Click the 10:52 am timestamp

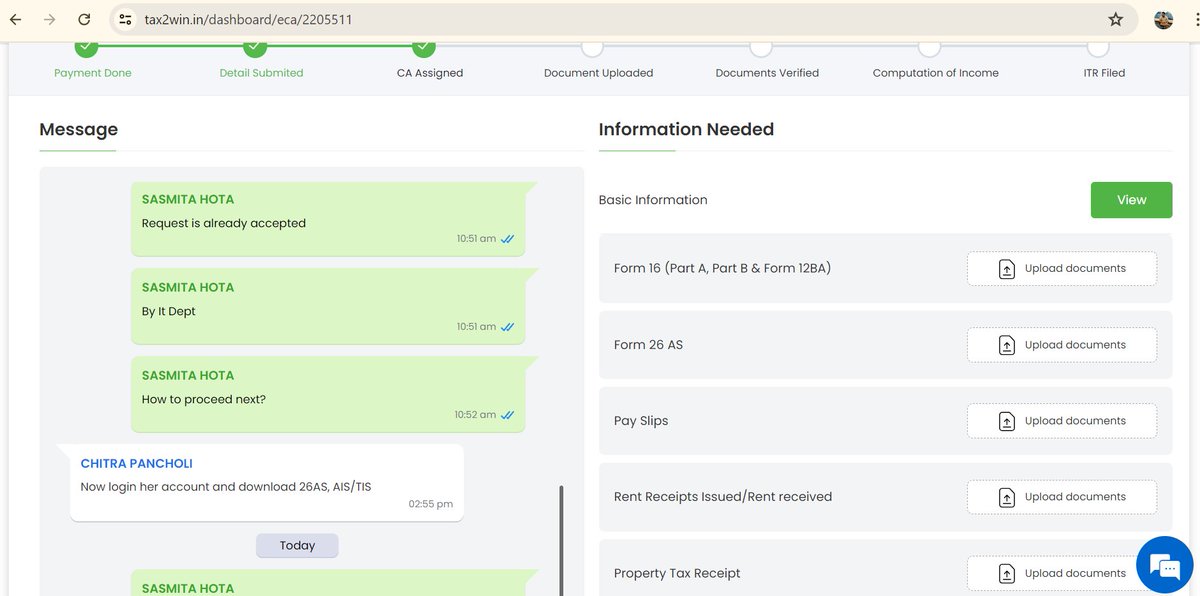[x=475, y=415]
